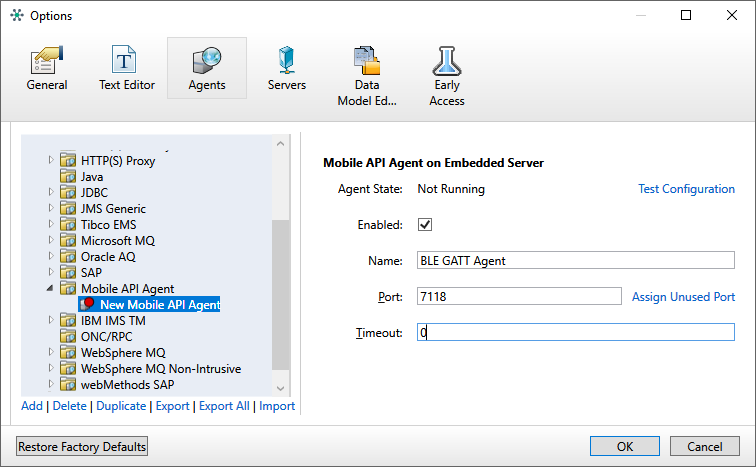
Task: Click the Test Configuration link
Action: pos(686,189)
